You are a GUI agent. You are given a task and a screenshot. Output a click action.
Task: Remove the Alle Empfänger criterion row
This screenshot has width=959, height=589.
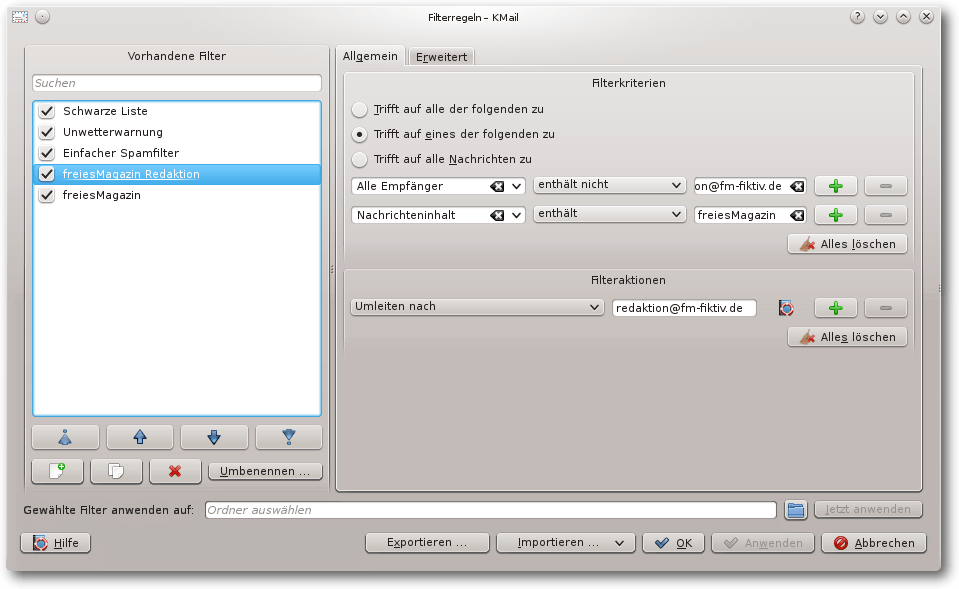pos(886,186)
